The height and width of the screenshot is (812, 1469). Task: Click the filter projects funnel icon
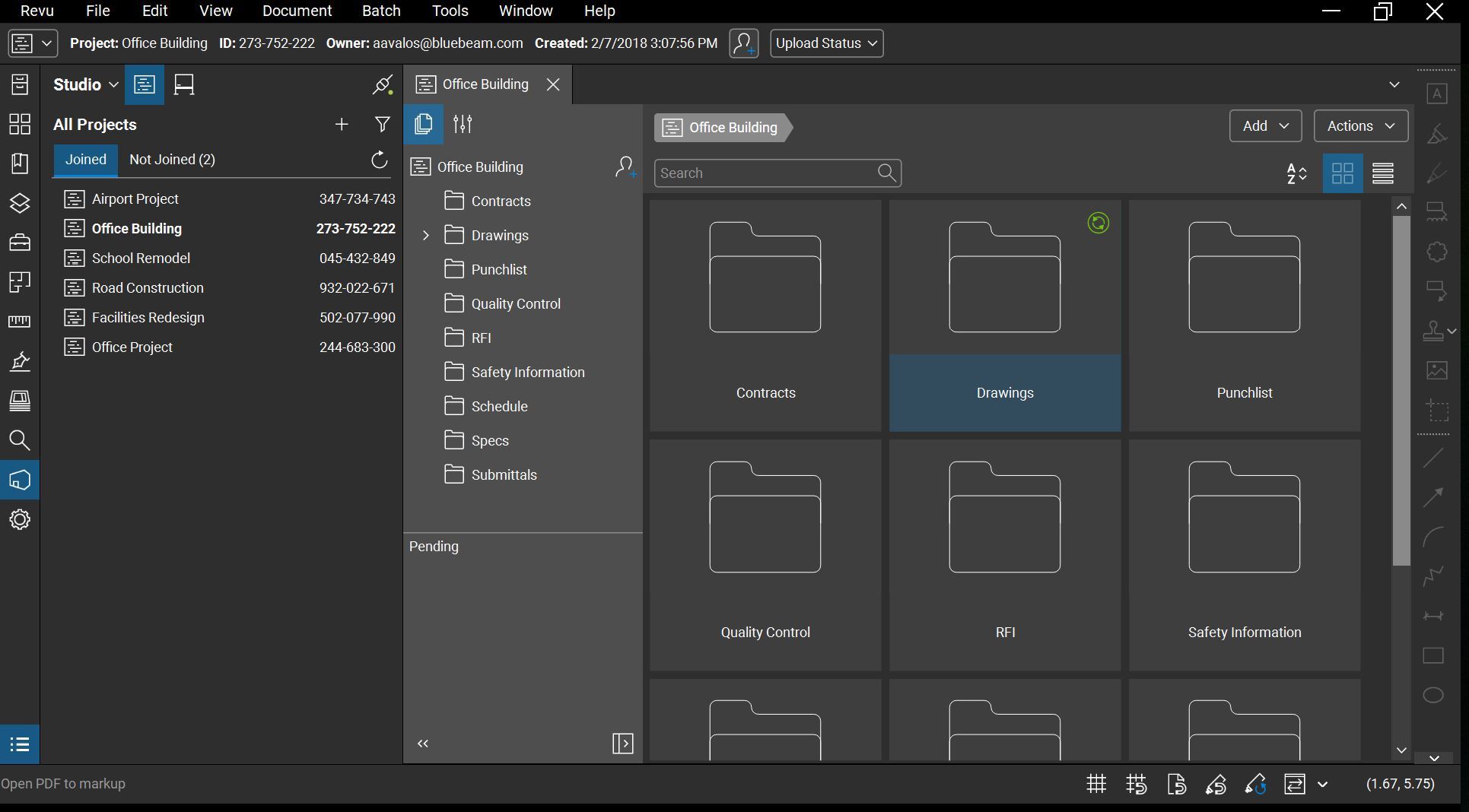click(x=383, y=125)
